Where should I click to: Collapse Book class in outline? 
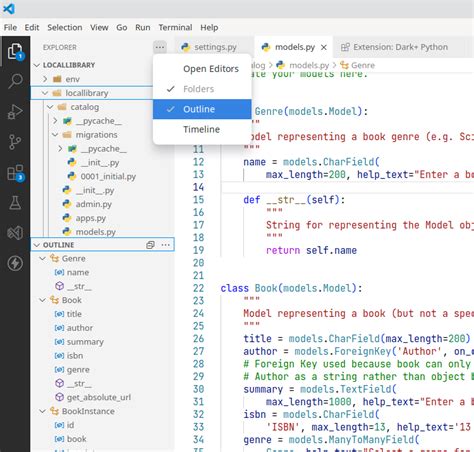(42, 300)
